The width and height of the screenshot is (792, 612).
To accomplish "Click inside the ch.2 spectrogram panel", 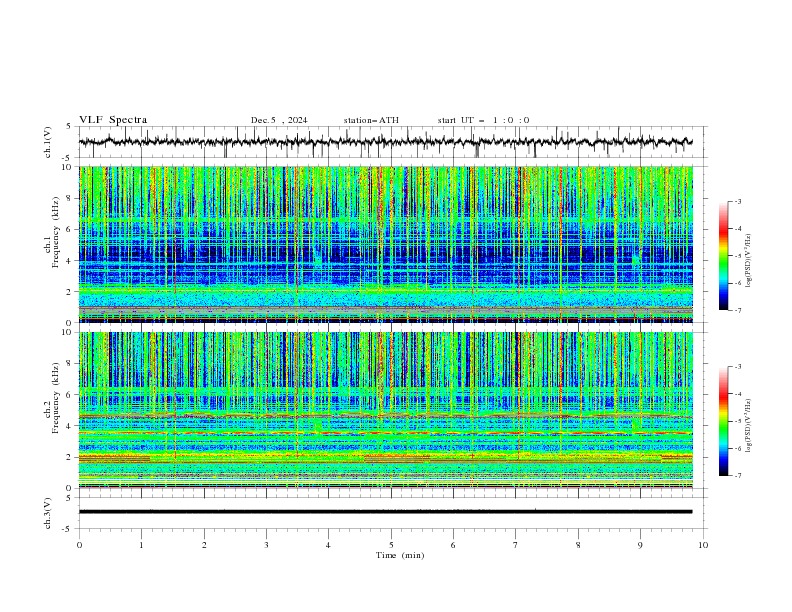I will click(385, 410).
